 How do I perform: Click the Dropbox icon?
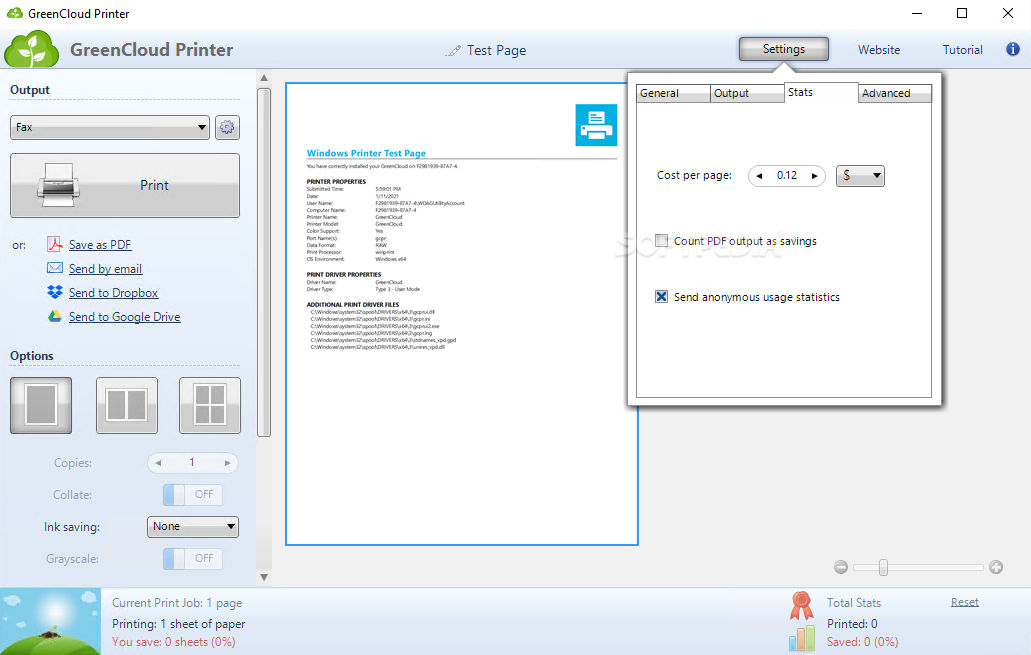pos(55,292)
